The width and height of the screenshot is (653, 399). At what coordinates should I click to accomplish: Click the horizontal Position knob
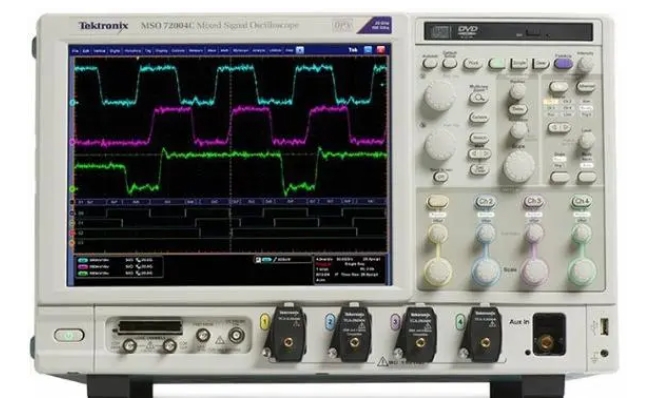(517, 90)
